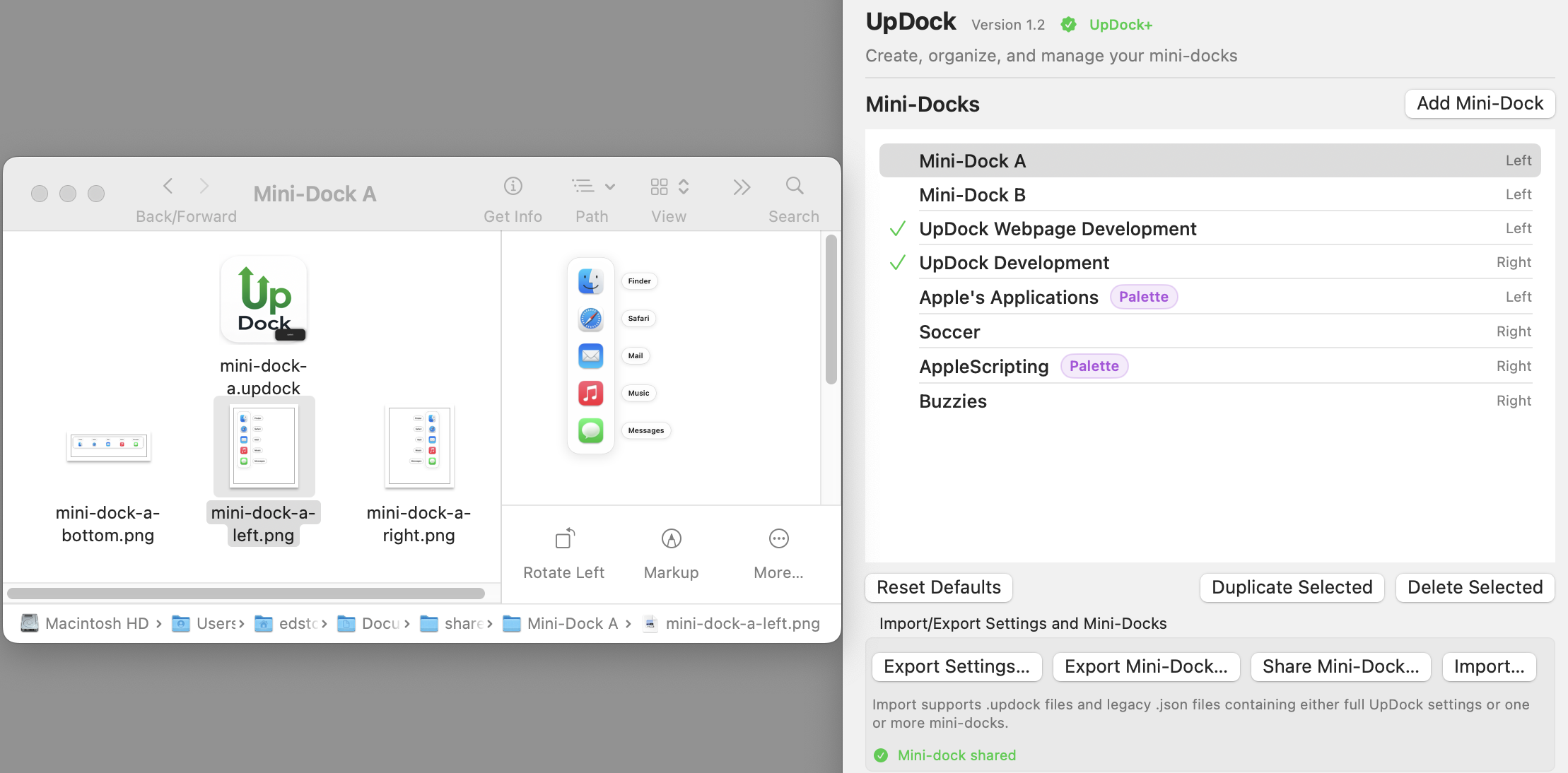Click Macintosh HD in the path bar
1568x773 pixels.
[86, 623]
